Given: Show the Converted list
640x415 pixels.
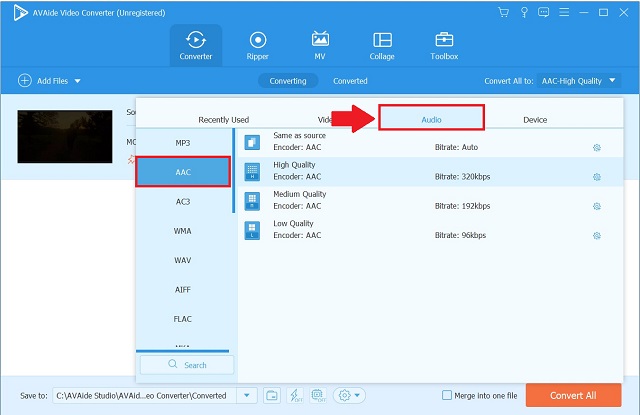Looking at the screenshot, I should [350, 81].
